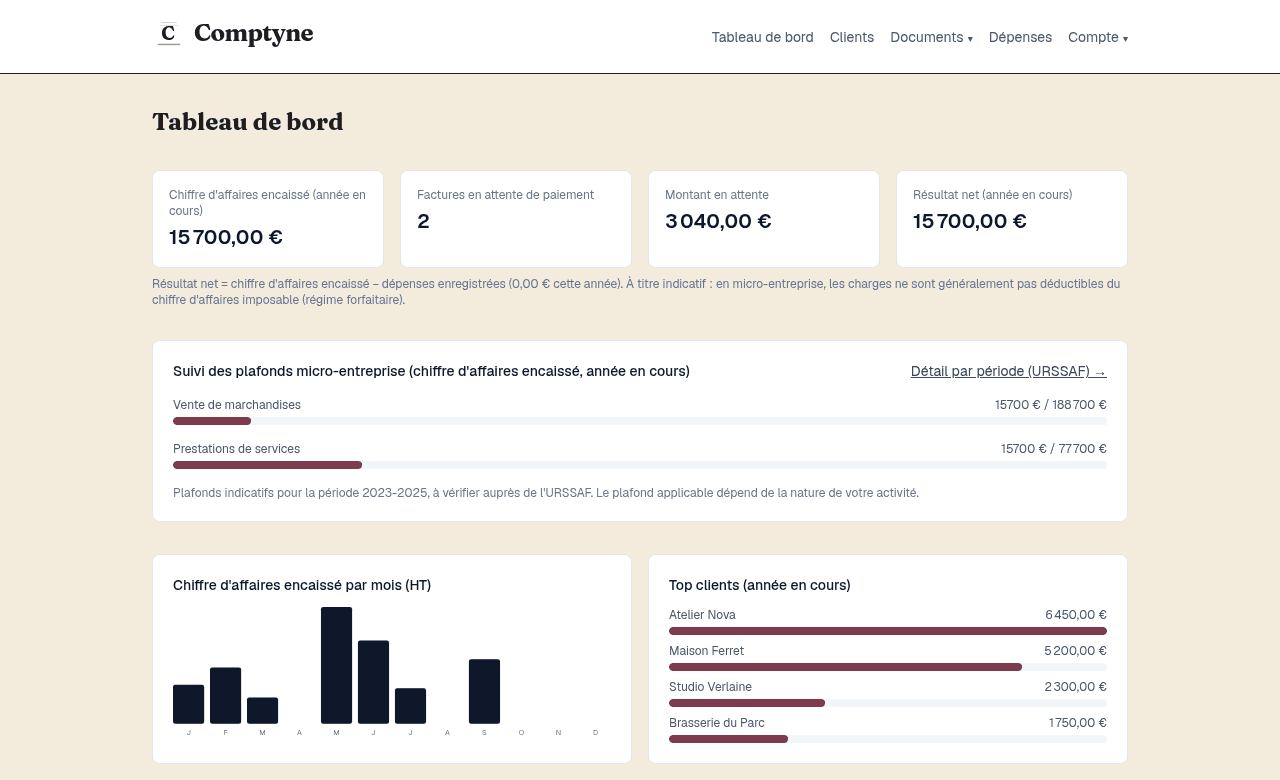Click the Atelier Nova client bar

888,631
